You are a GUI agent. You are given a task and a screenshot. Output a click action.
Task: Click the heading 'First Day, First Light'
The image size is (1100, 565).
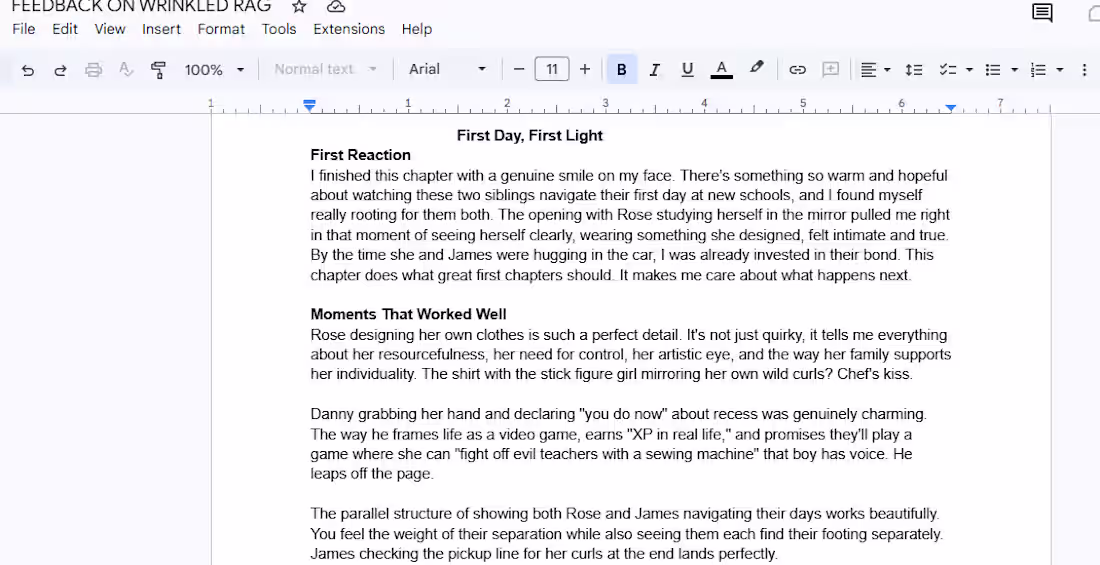click(x=530, y=135)
